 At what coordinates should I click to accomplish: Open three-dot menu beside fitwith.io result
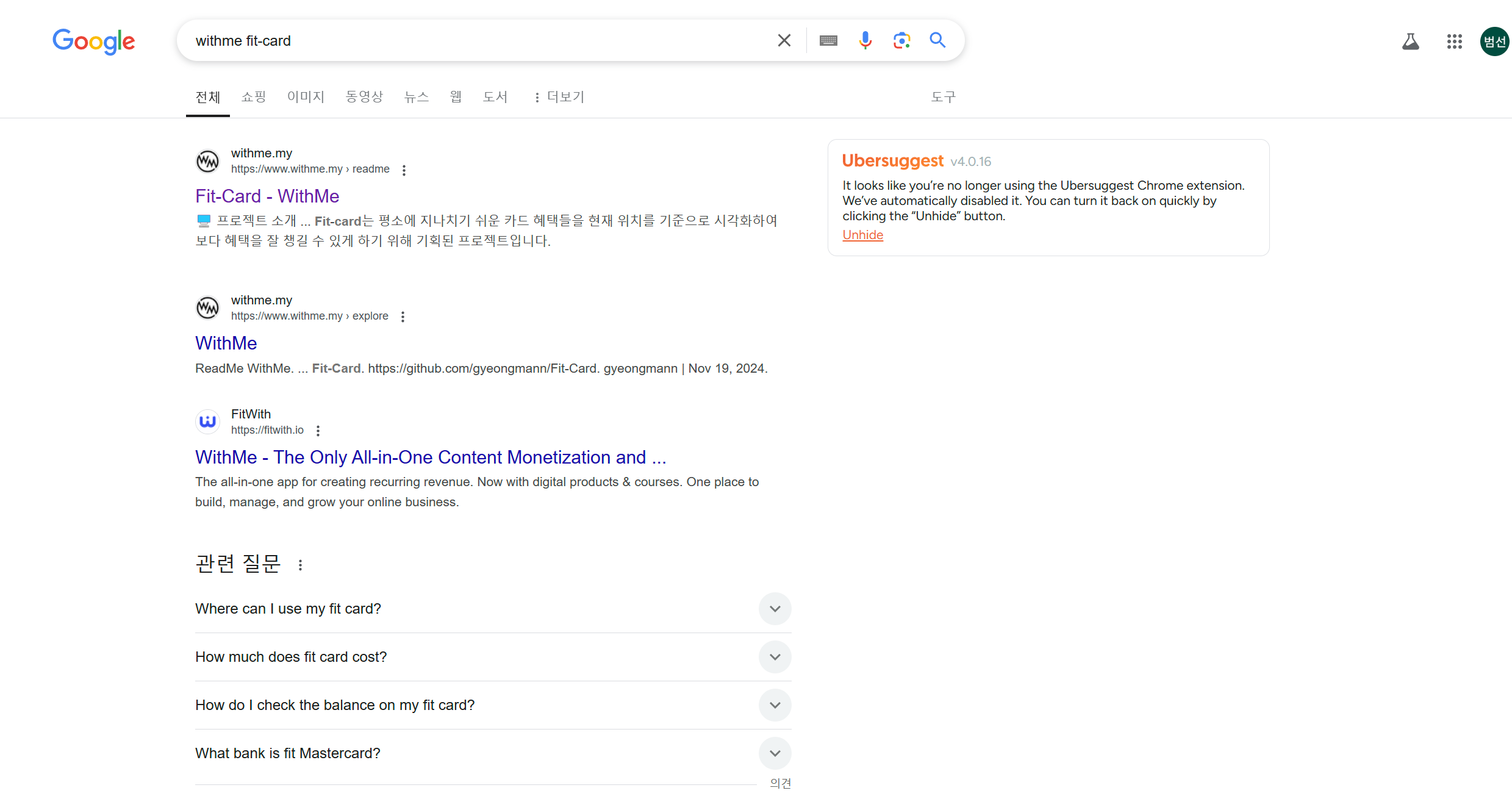(318, 431)
